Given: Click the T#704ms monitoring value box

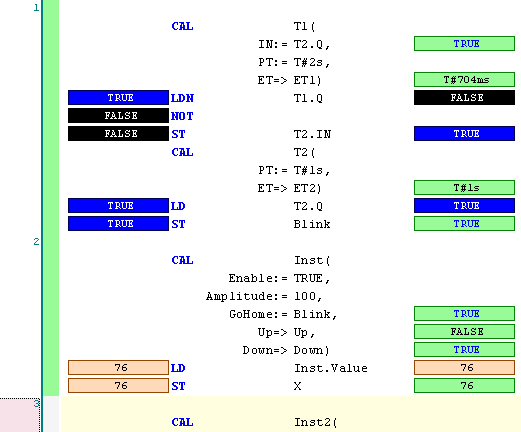Looking at the screenshot, I should (464, 80).
